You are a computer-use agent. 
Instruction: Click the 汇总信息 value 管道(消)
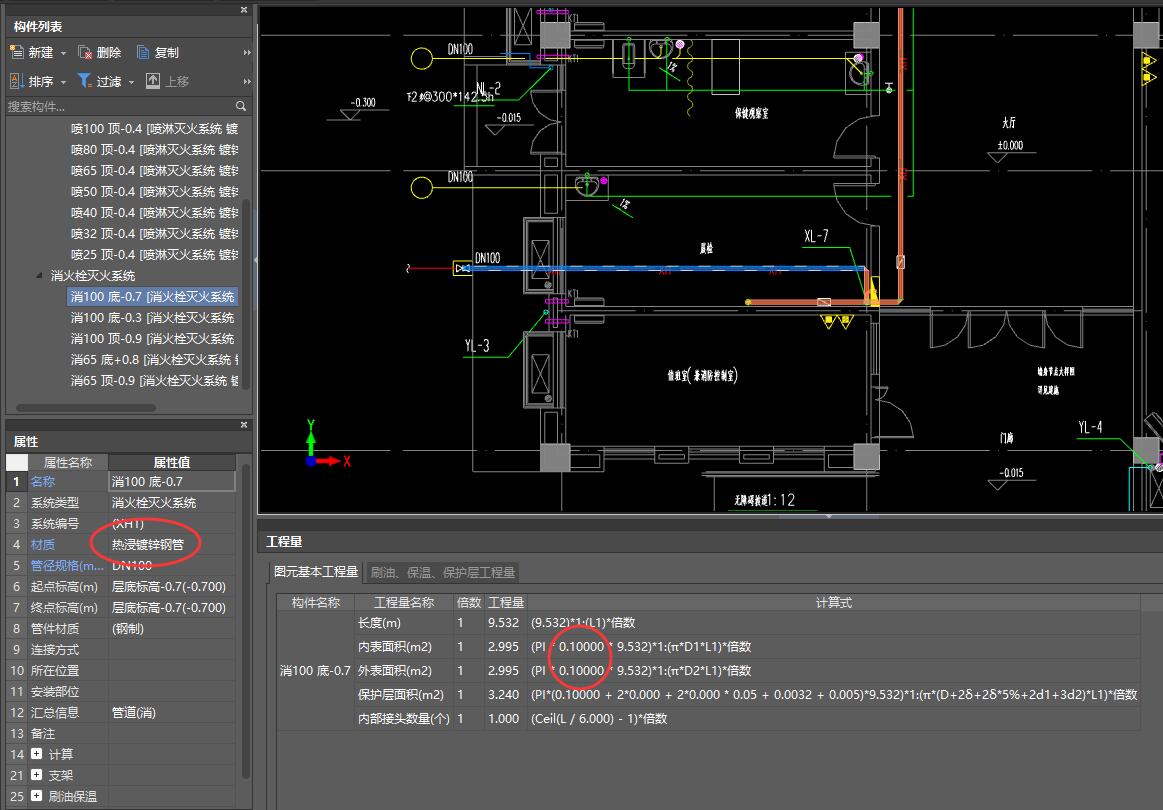coord(172,712)
